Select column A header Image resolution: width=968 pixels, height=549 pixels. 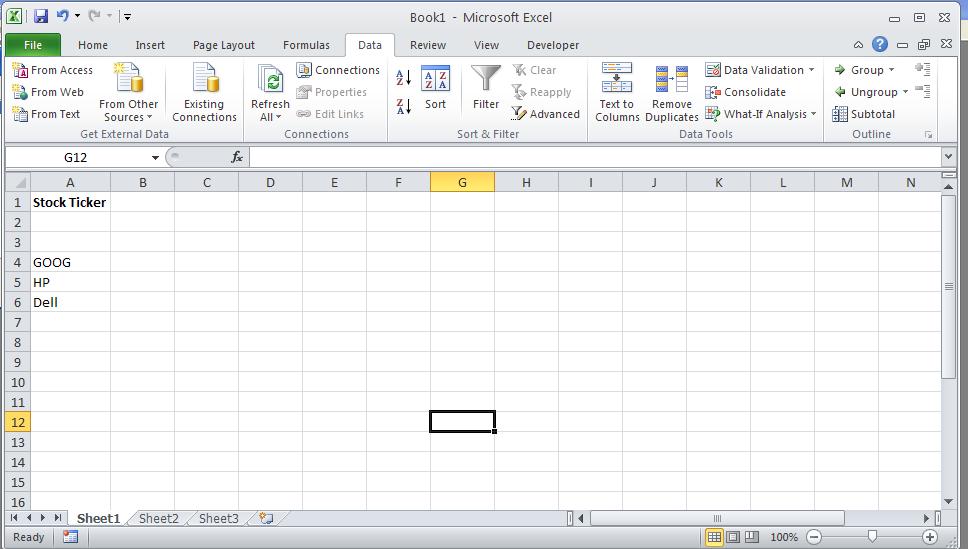click(x=70, y=182)
